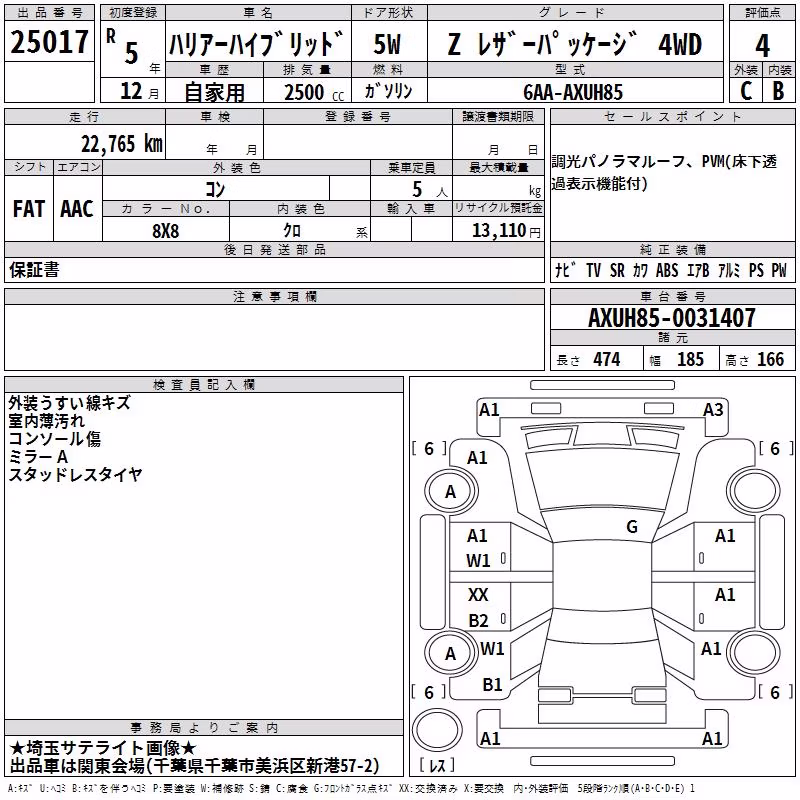Screen dimensions: 800x800
Task: Click the registration month 12
Action: [x=131, y=91]
